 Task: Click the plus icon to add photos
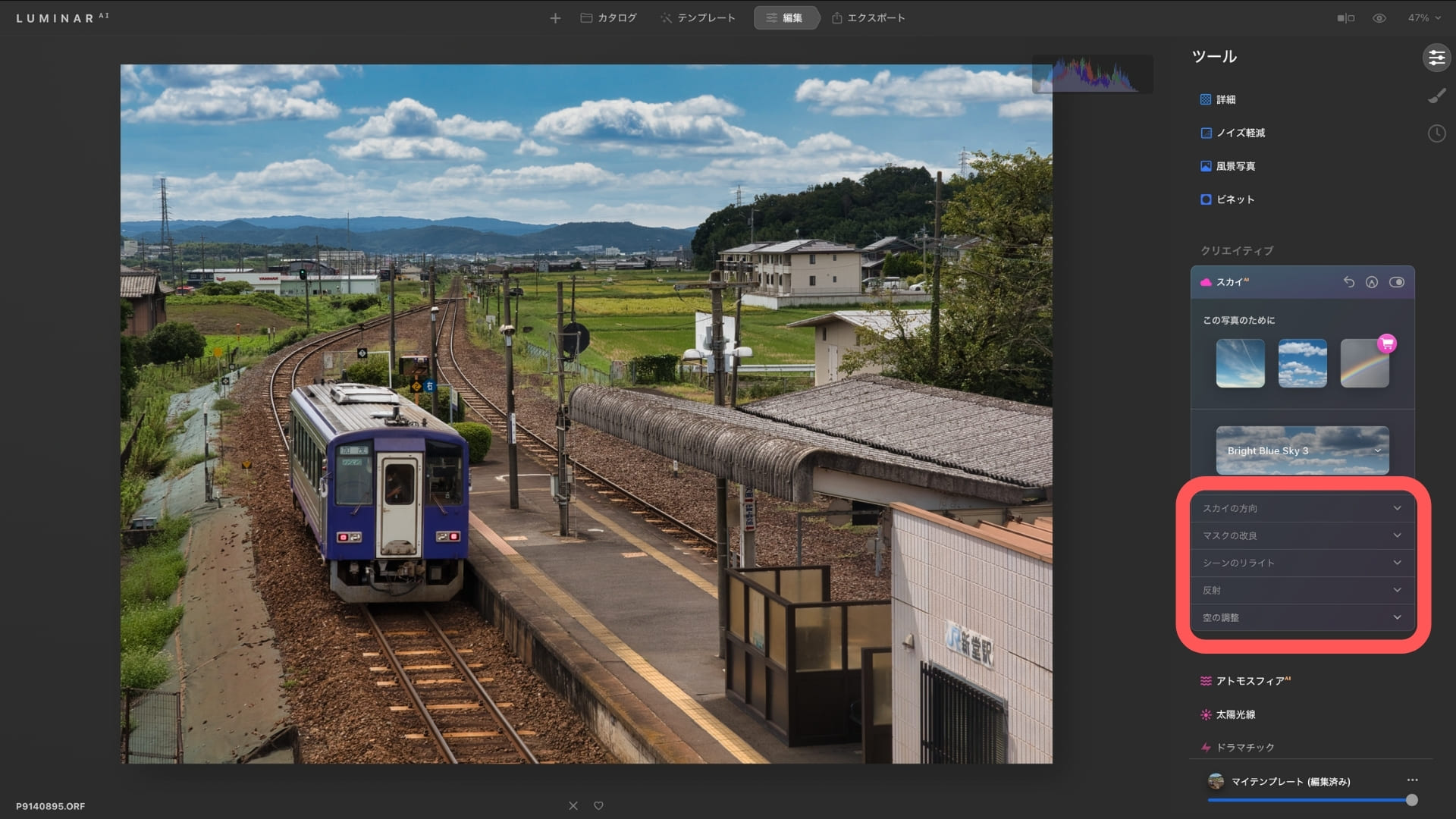pyautogui.click(x=555, y=17)
